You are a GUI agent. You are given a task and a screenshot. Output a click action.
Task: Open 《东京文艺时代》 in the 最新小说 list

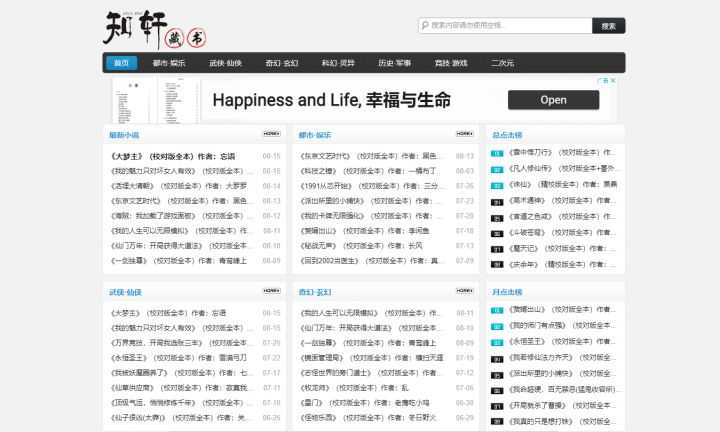pos(179,201)
